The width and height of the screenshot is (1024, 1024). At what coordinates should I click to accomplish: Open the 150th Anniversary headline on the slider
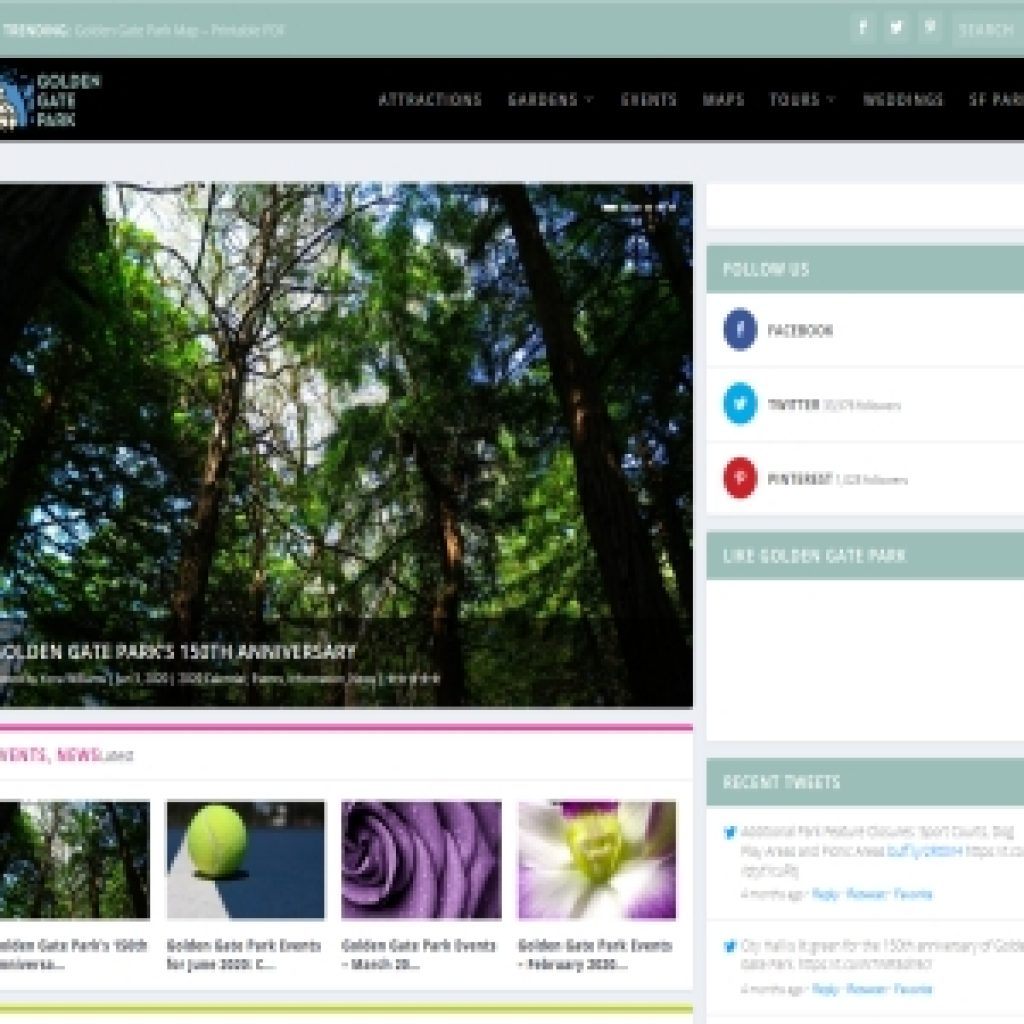[178, 652]
